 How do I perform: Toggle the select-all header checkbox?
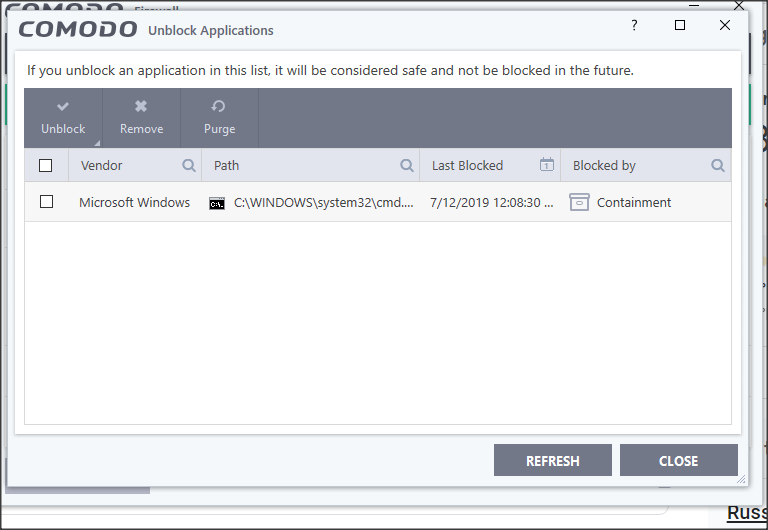[45, 166]
